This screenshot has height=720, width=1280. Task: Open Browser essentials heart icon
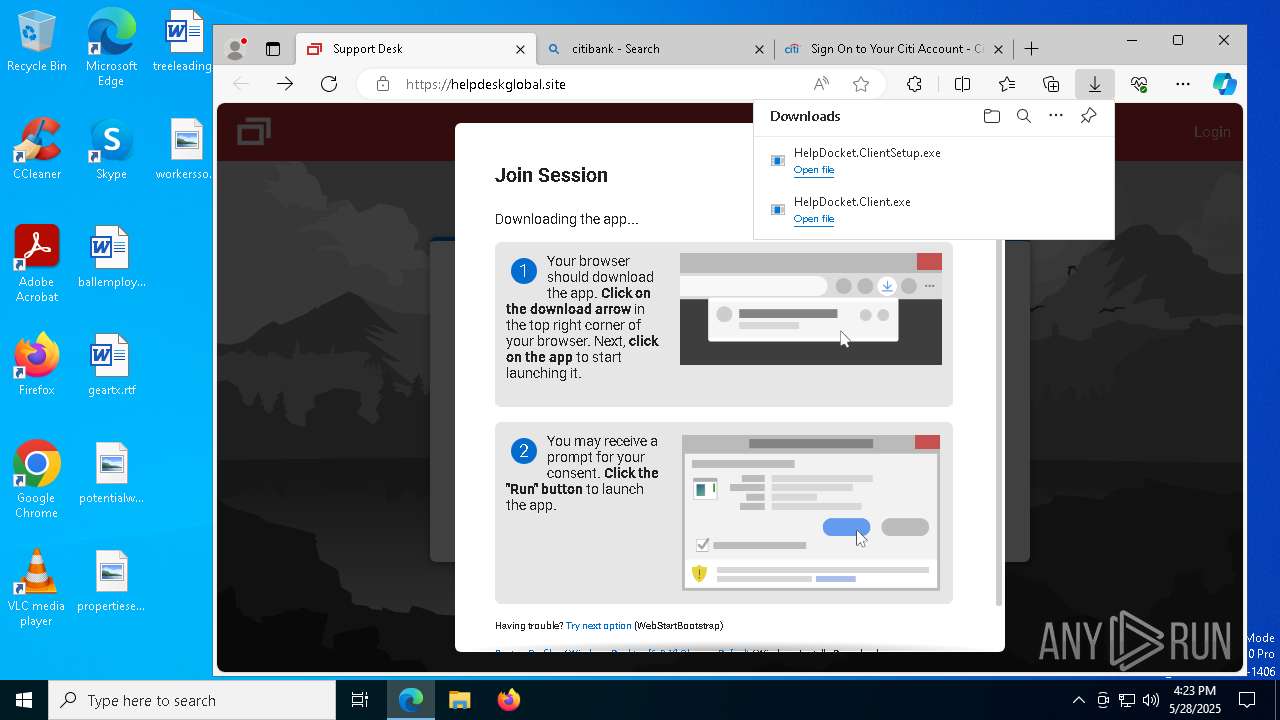(1139, 84)
